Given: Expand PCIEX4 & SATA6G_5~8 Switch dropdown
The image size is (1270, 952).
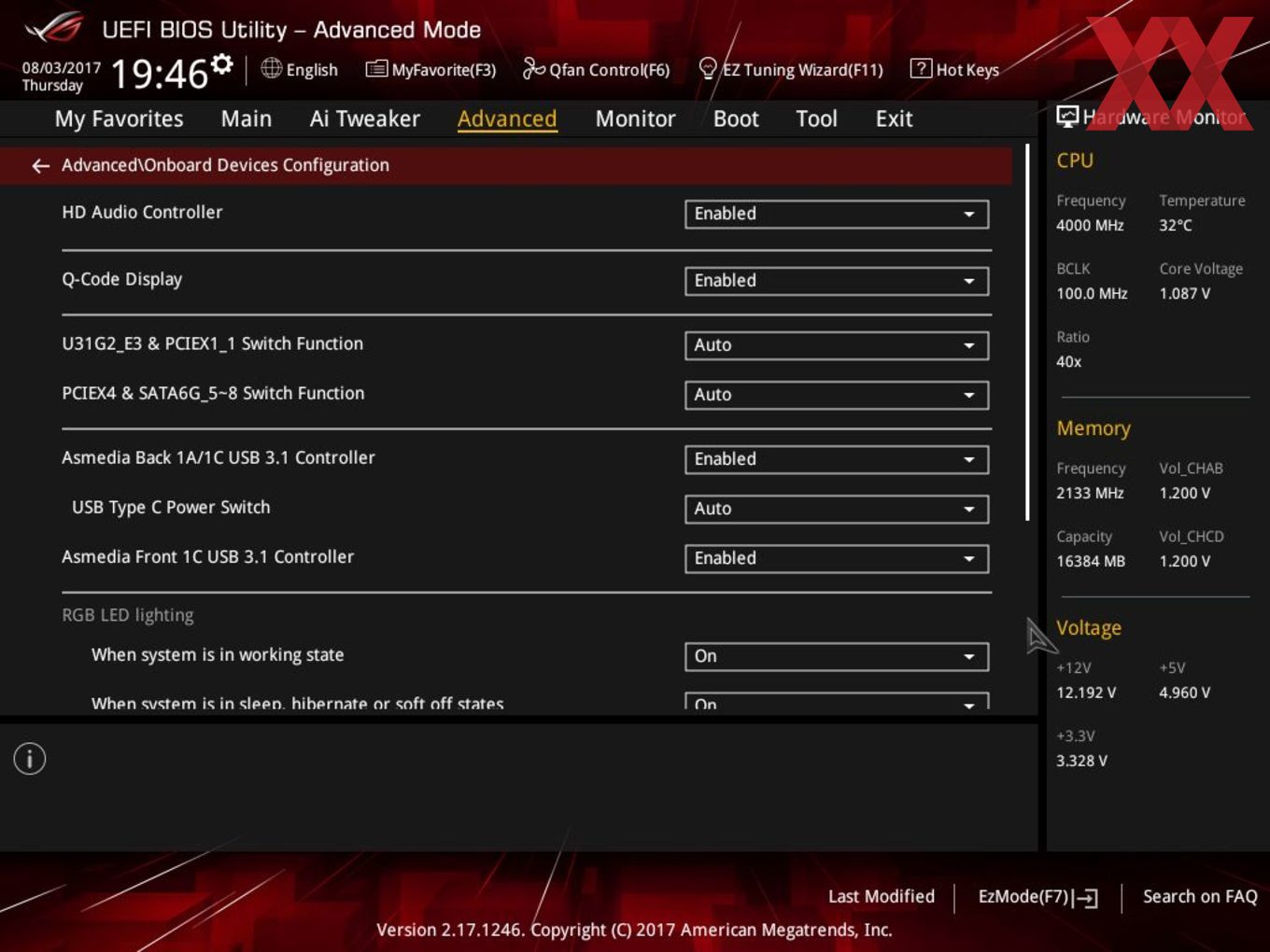Looking at the screenshot, I should (x=837, y=395).
